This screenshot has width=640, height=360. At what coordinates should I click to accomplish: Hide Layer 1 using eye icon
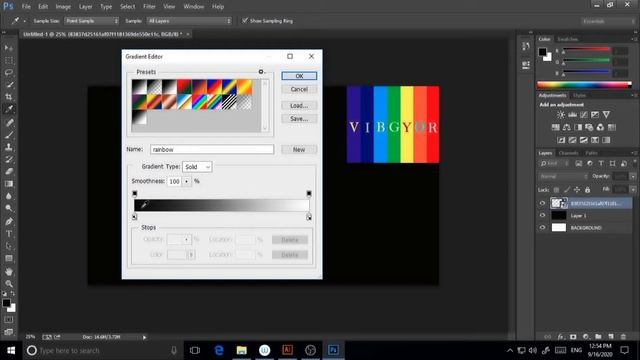click(542, 216)
